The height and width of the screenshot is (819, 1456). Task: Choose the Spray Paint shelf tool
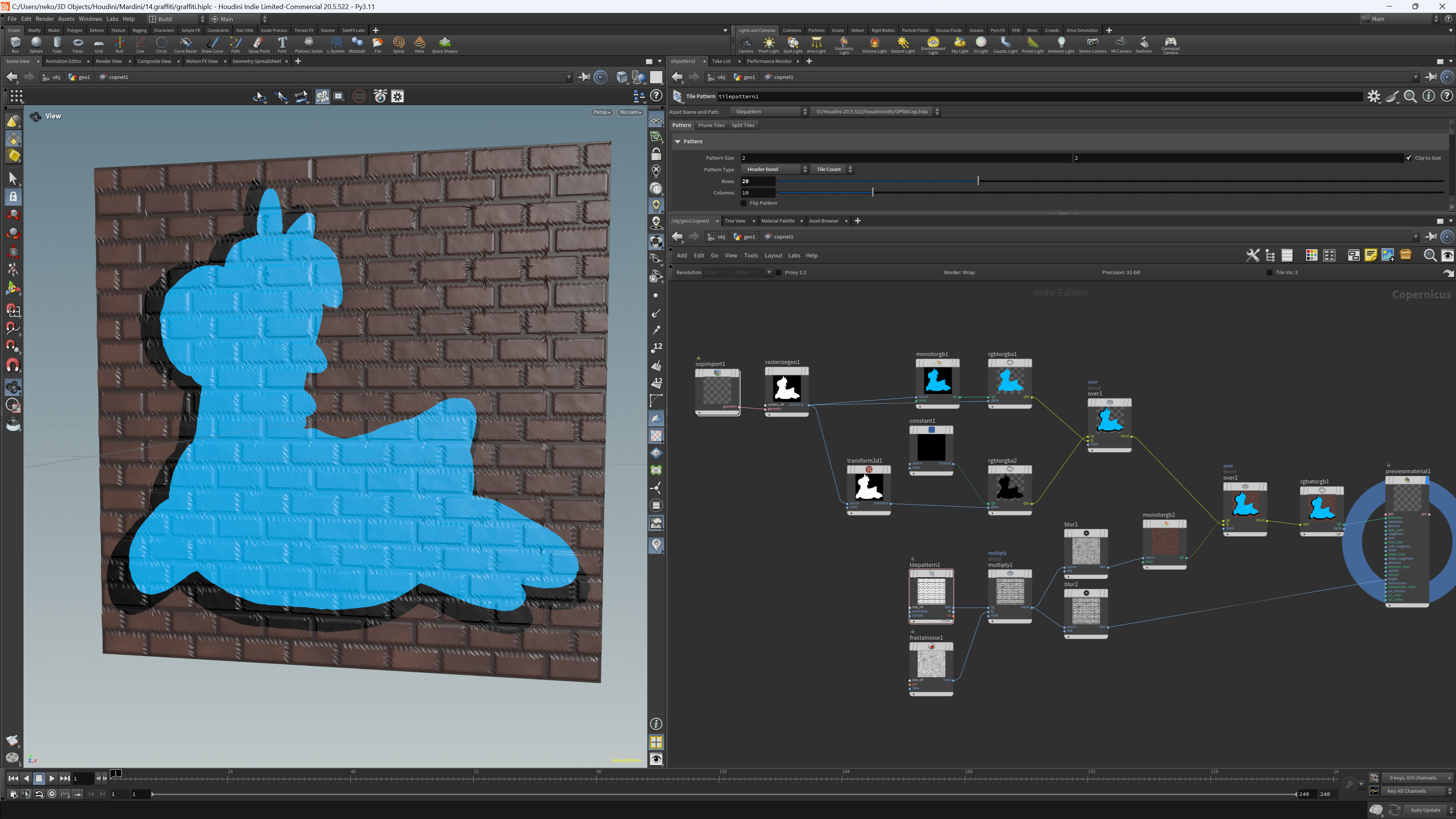[259, 45]
